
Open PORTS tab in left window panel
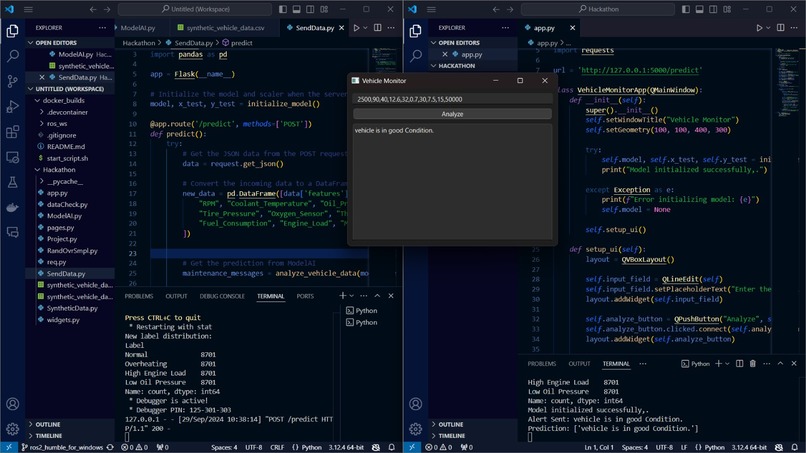click(305, 296)
